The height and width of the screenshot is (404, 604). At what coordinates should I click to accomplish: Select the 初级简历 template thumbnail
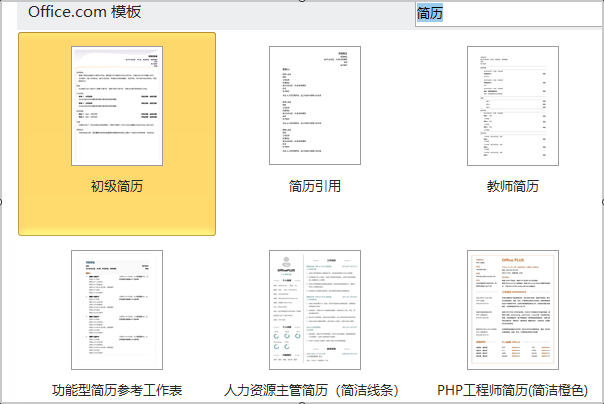117,106
